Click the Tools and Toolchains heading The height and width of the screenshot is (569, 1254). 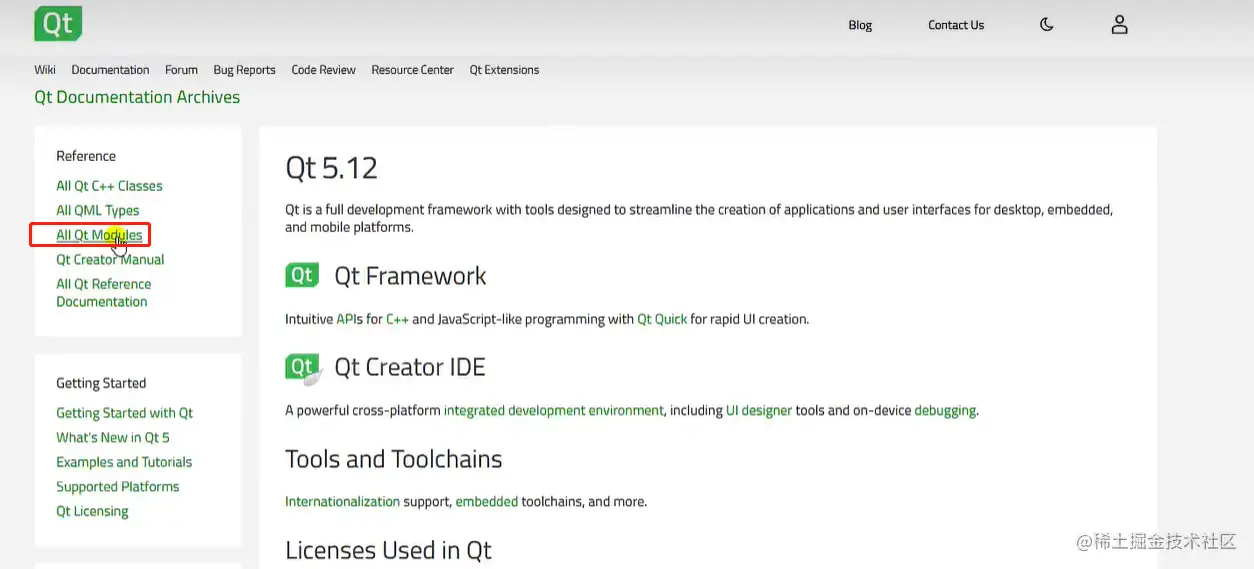[x=394, y=460]
